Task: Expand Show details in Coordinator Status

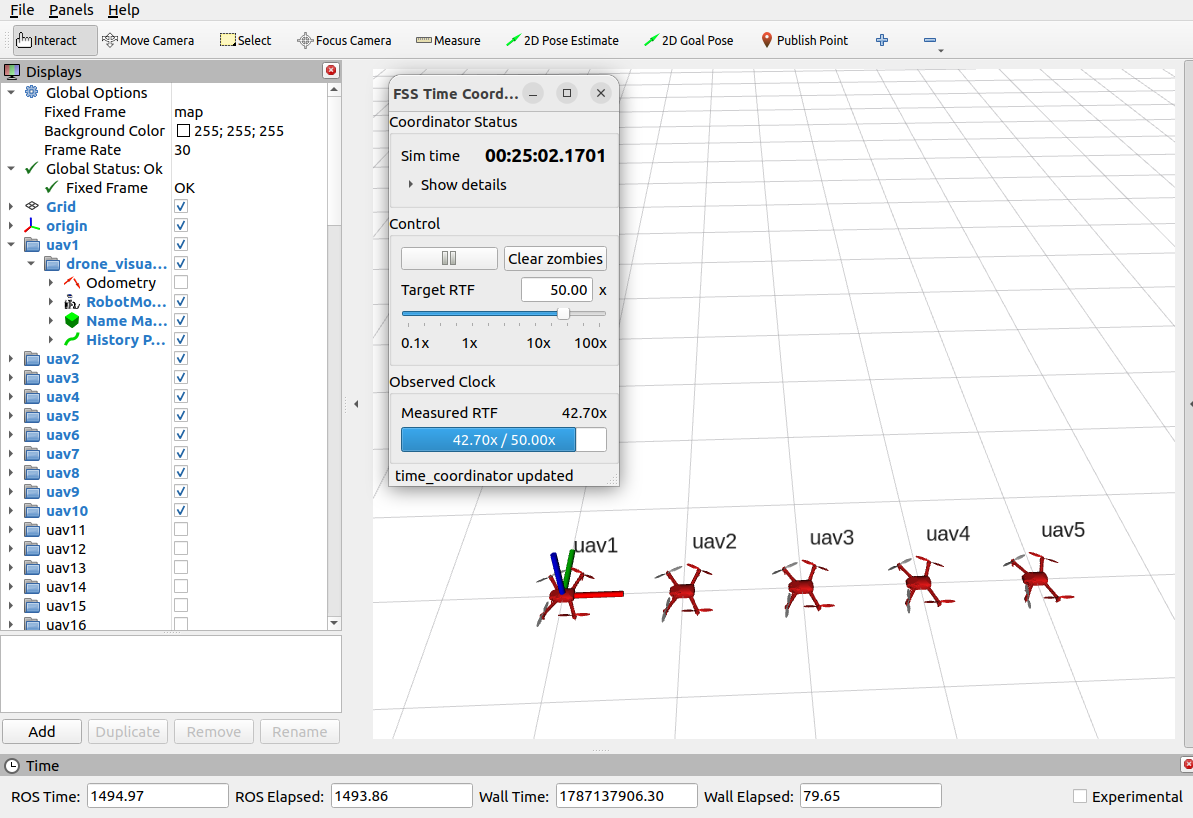Action: [x=457, y=185]
